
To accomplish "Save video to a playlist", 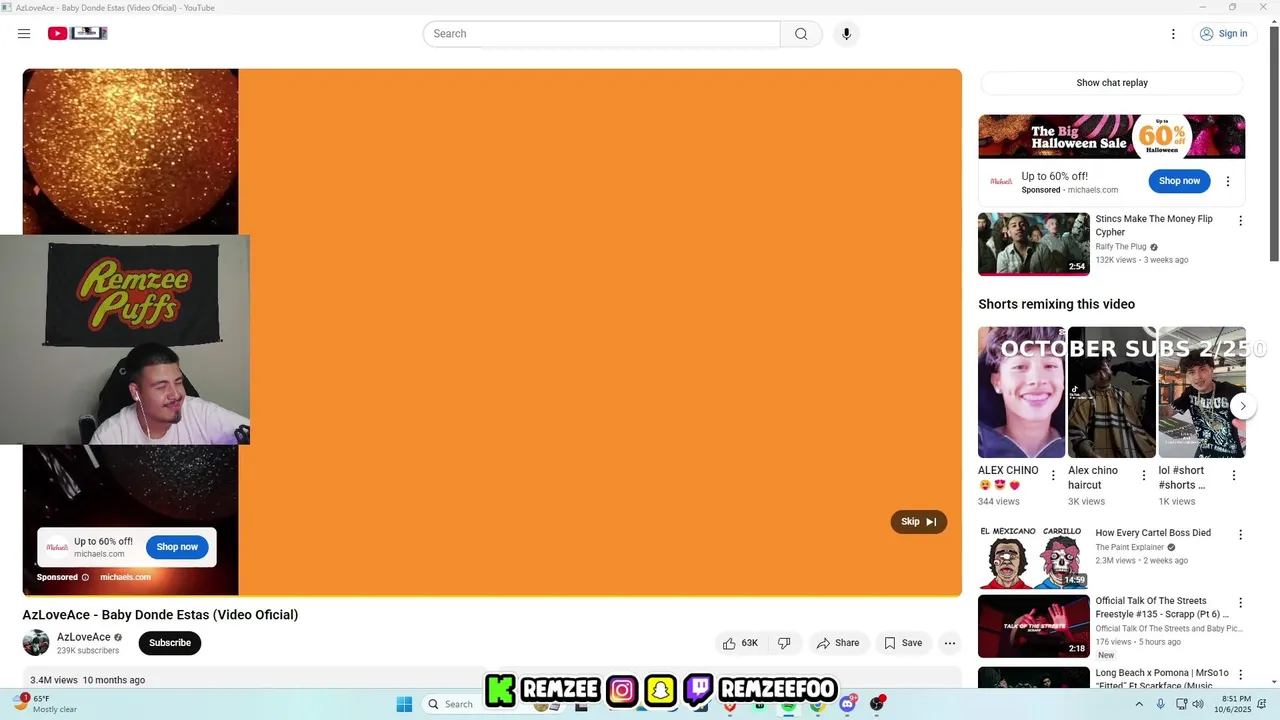I will pos(902,643).
